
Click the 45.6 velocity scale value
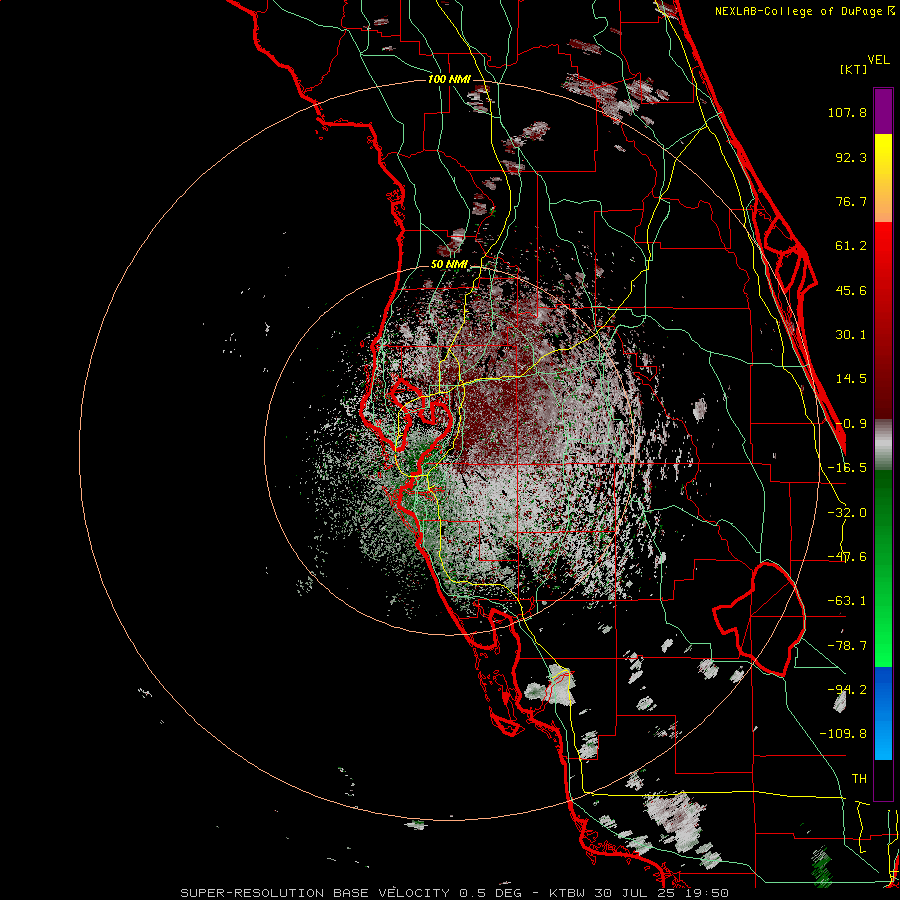[851, 290]
